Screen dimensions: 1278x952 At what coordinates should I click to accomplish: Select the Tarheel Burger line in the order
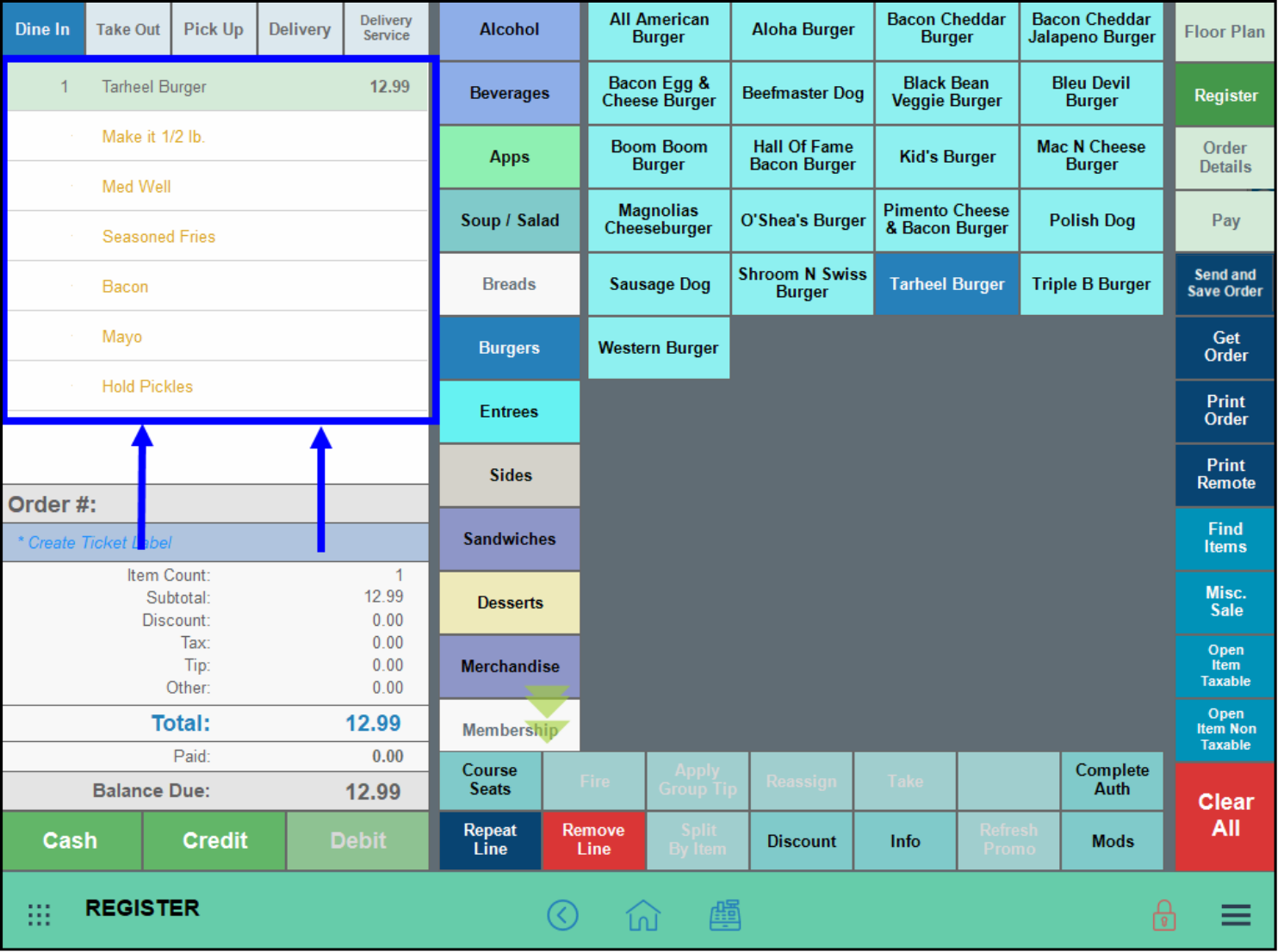coord(215,86)
